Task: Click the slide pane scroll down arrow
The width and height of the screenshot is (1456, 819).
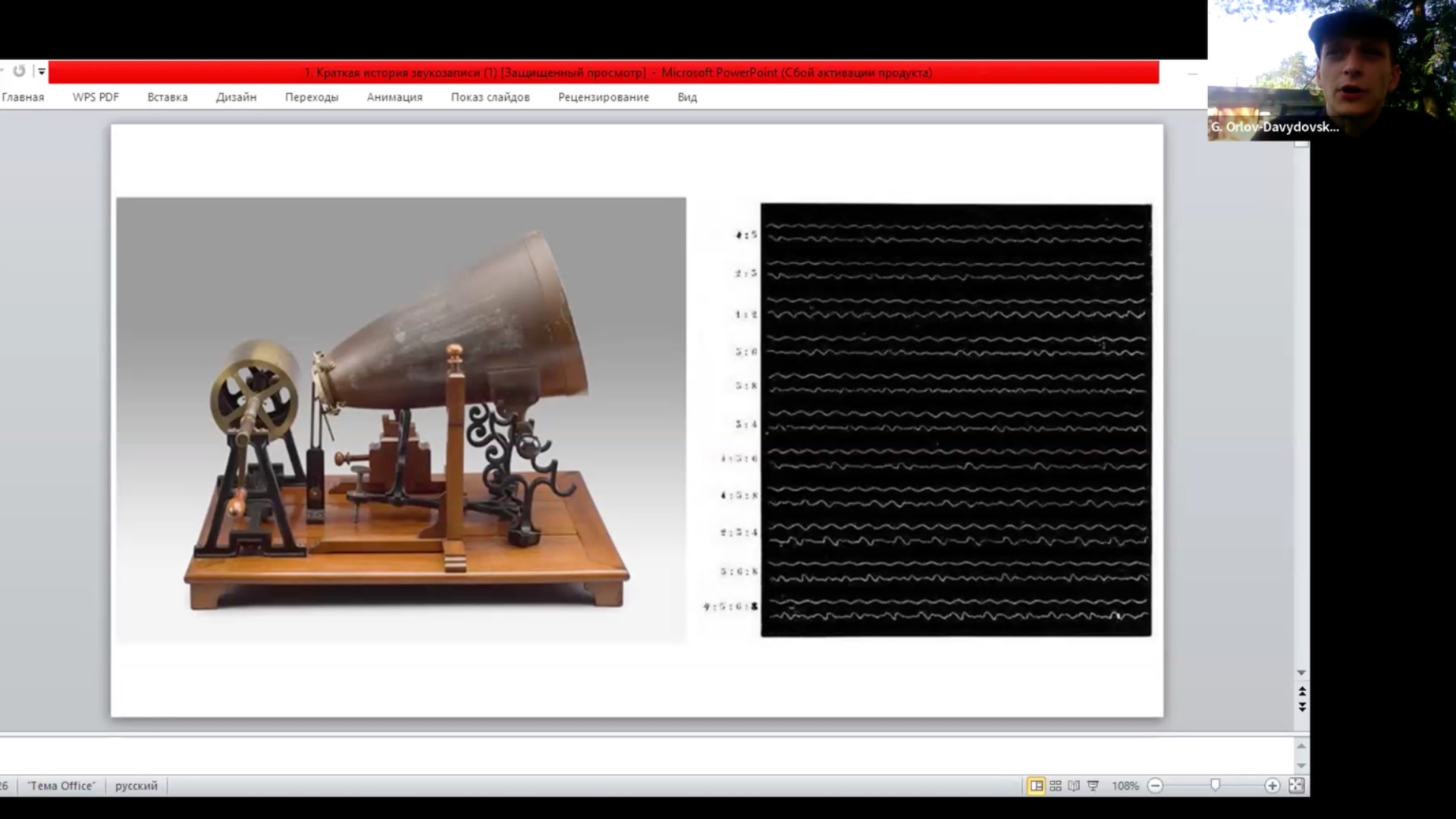Action: [1301, 673]
